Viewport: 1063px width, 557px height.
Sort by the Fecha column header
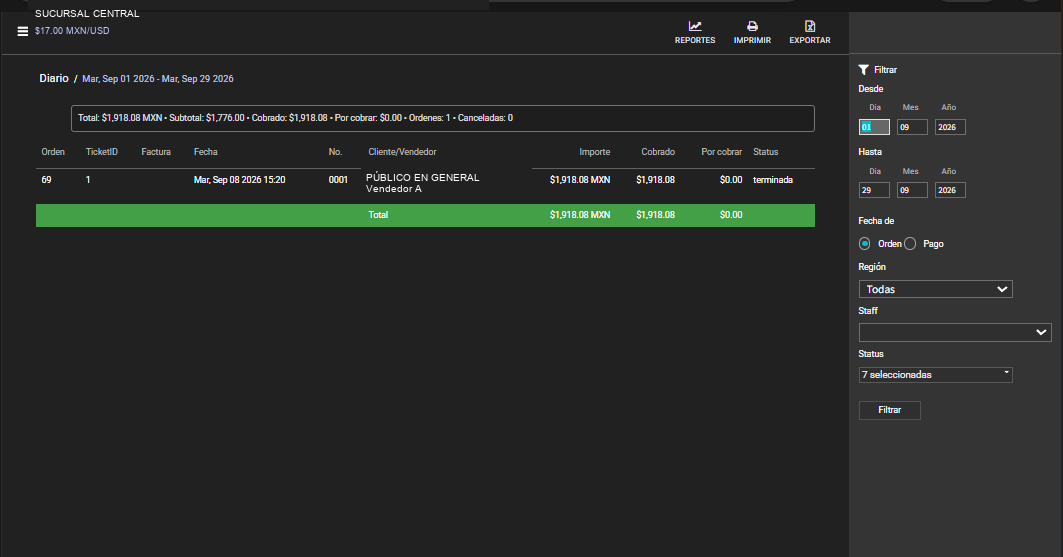pyautogui.click(x=205, y=152)
